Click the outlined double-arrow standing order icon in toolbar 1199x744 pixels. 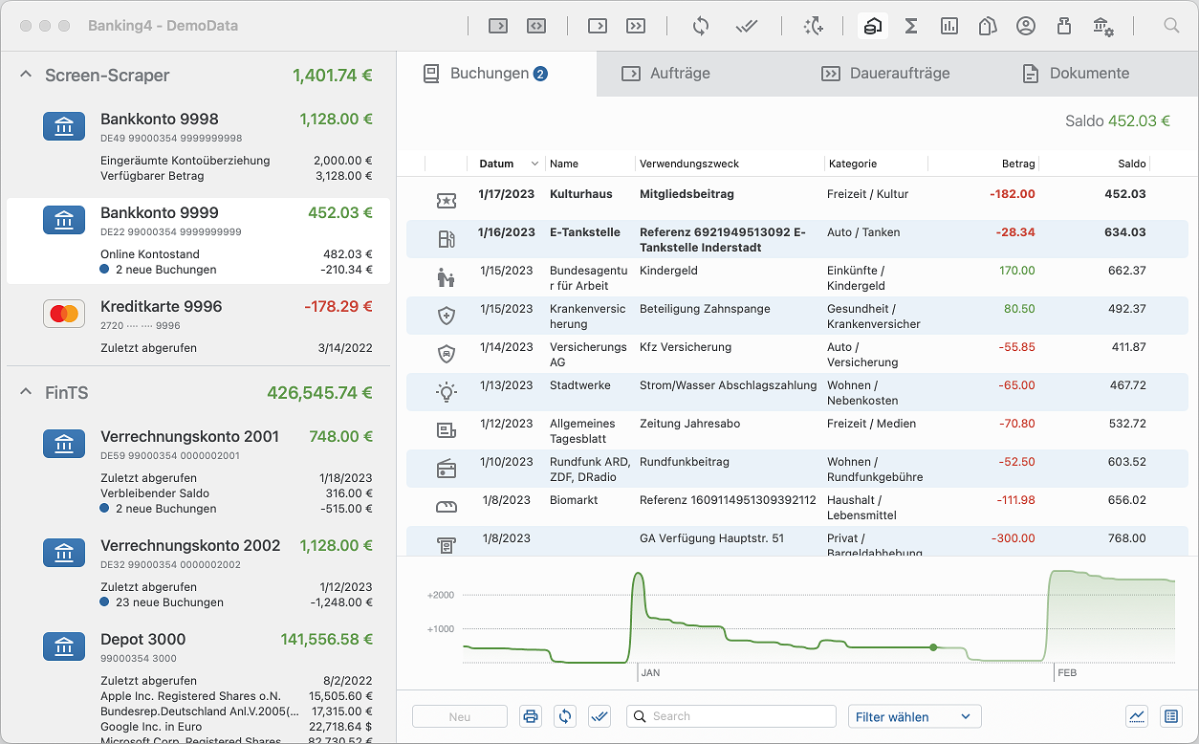point(635,26)
